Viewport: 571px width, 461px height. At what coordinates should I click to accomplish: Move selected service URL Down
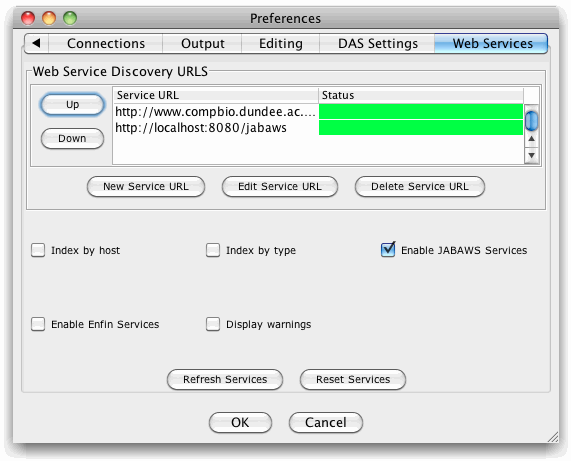72,138
